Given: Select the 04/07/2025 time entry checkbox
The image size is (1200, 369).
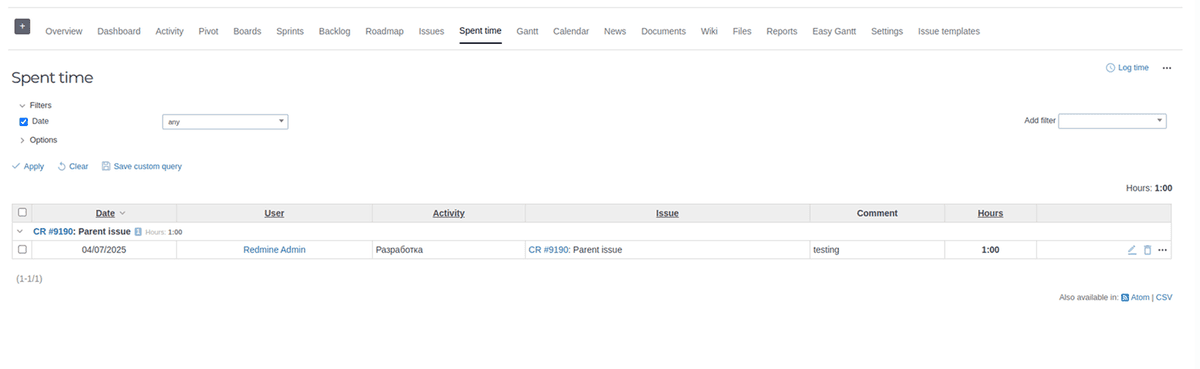Looking at the screenshot, I should click(x=23, y=249).
